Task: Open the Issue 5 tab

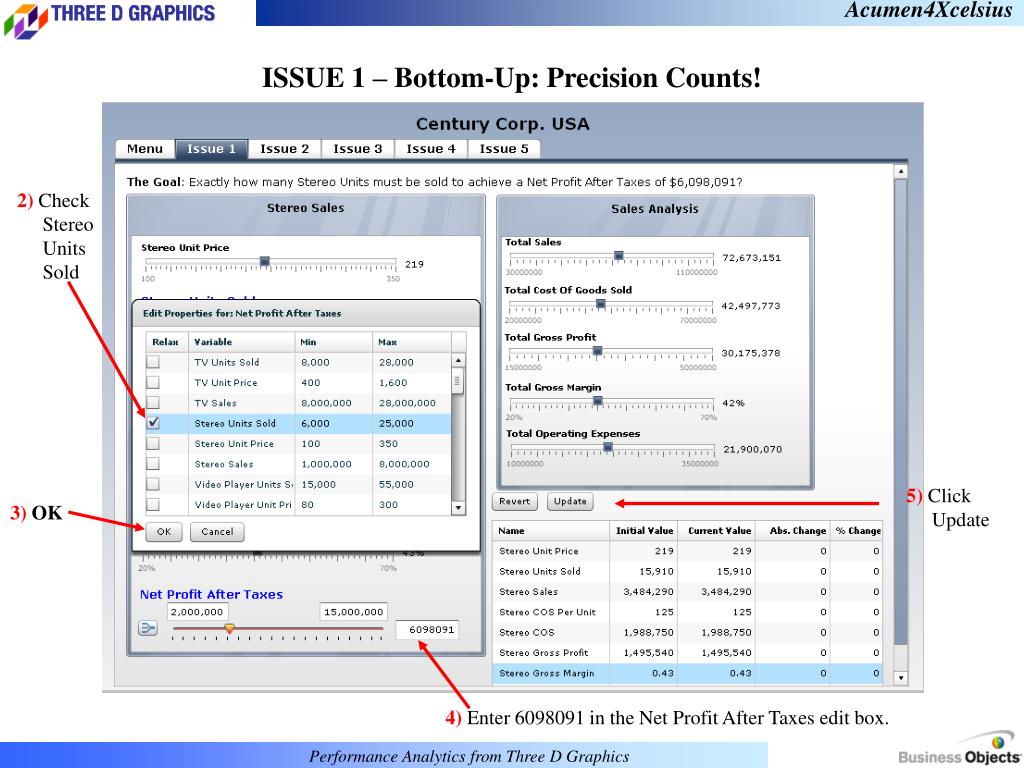Action: [x=504, y=149]
